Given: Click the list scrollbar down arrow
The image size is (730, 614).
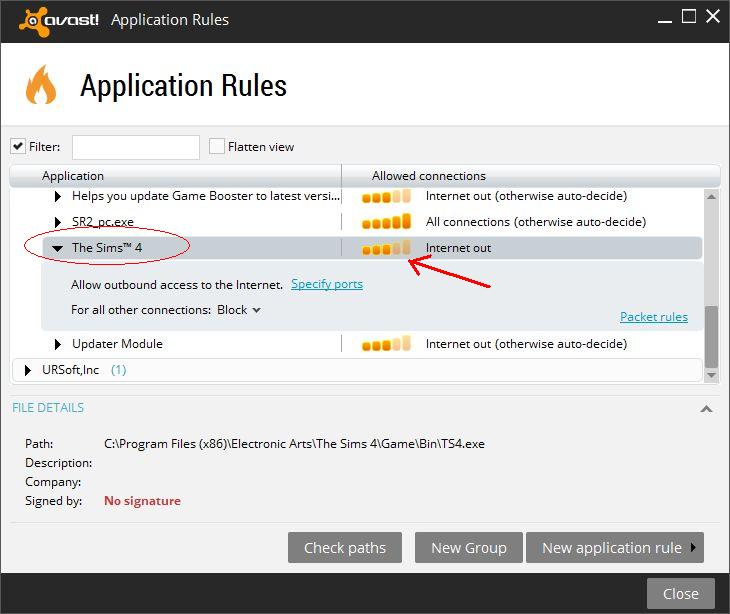Looking at the screenshot, I should (711, 375).
